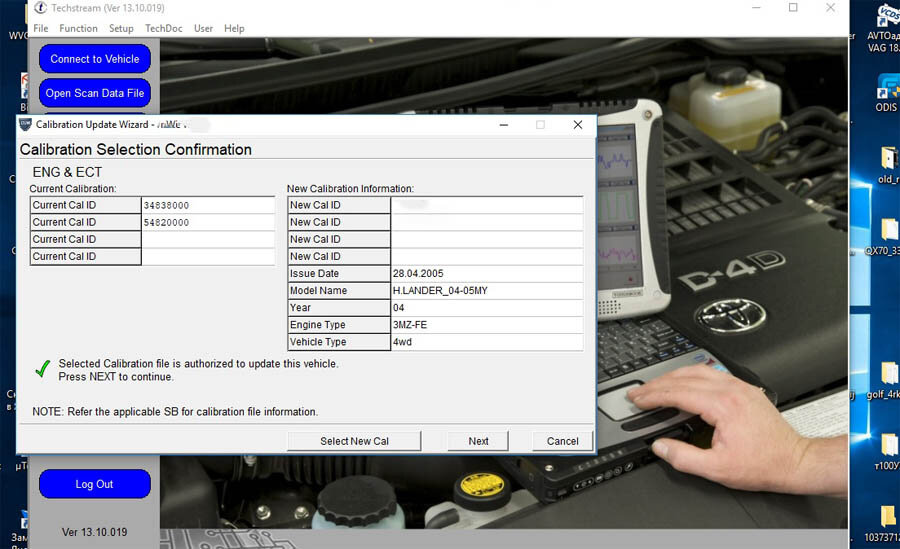Image resolution: width=900 pixels, height=549 pixels.
Task: Open the Setup menu
Action: click(x=121, y=28)
